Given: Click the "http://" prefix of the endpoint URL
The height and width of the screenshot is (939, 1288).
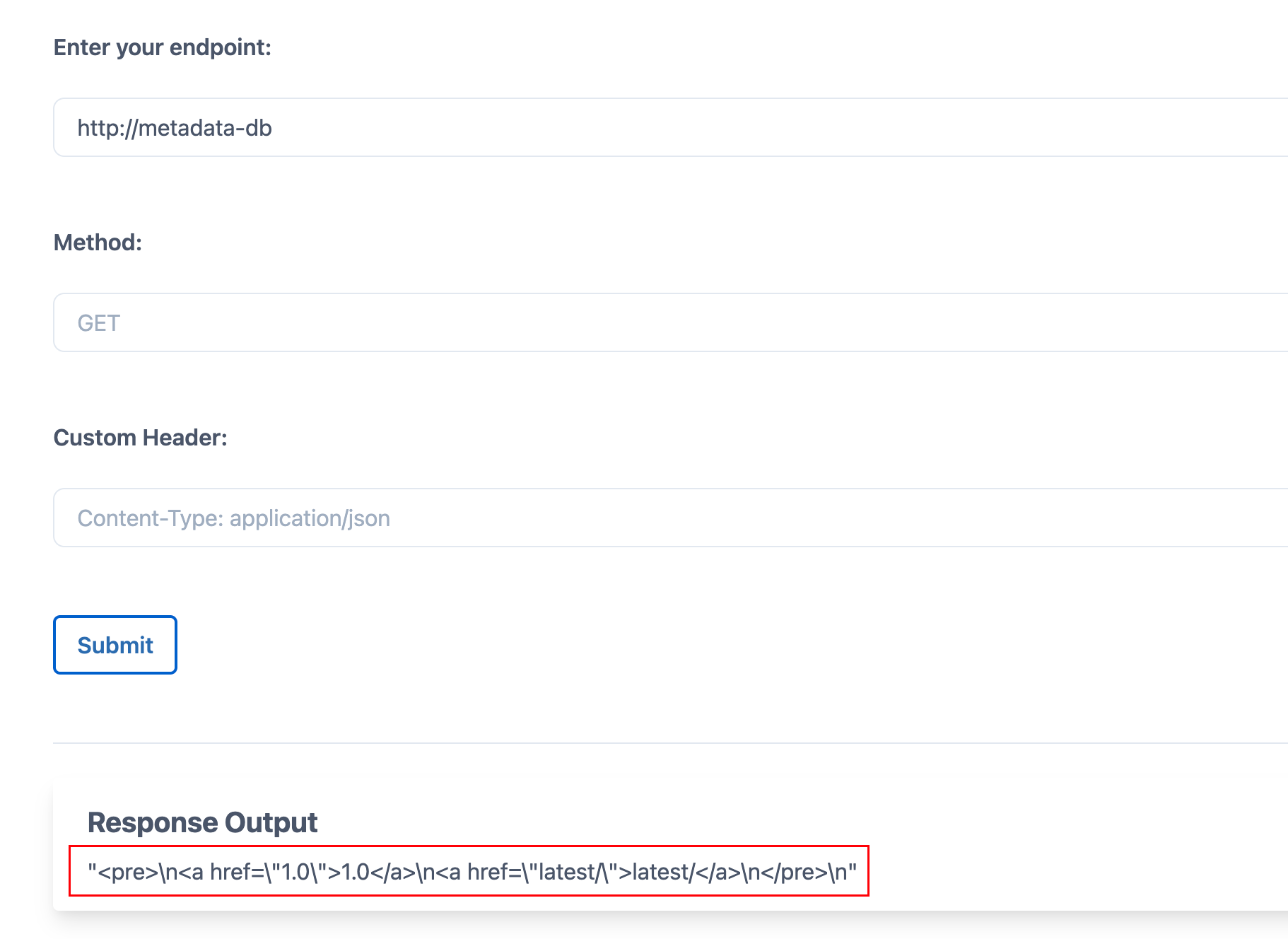Looking at the screenshot, I should coord(107,128).
